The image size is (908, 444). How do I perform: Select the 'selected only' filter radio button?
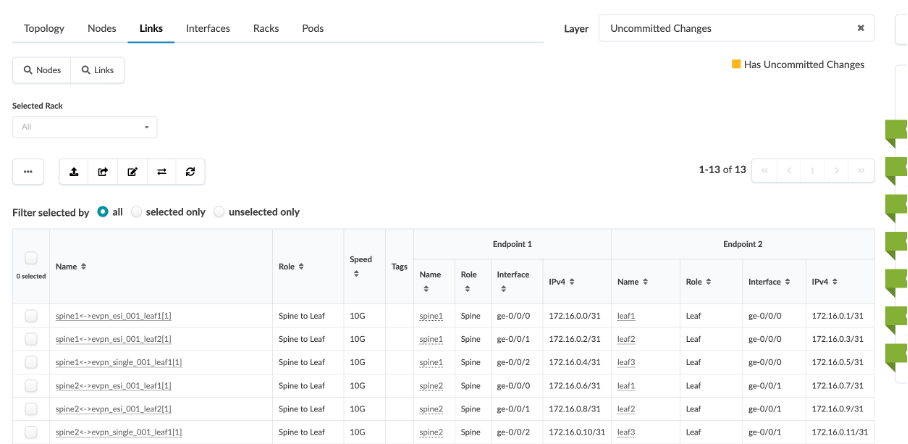coord(137,212)
